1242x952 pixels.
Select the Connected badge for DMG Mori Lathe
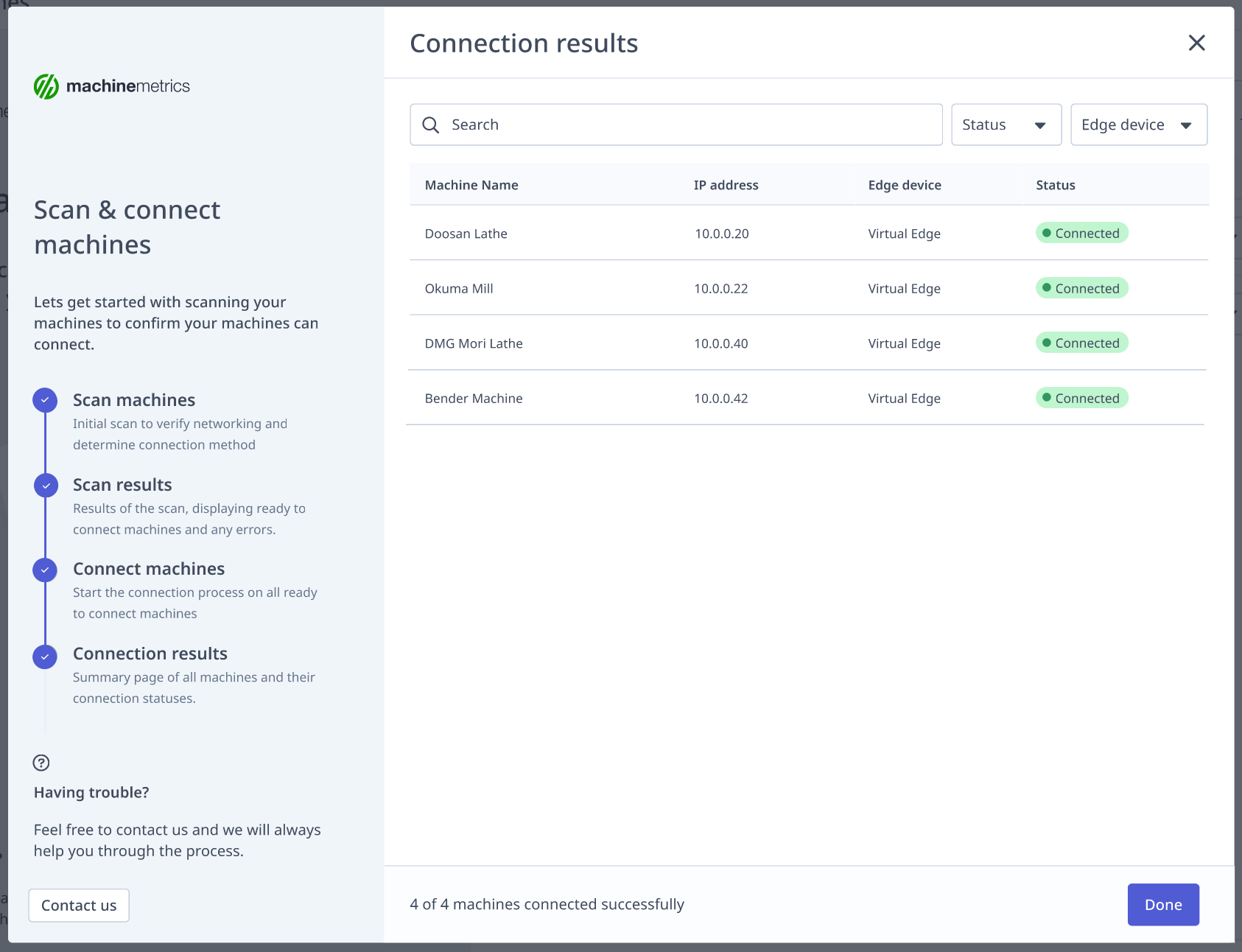(x=1081, y=343)
